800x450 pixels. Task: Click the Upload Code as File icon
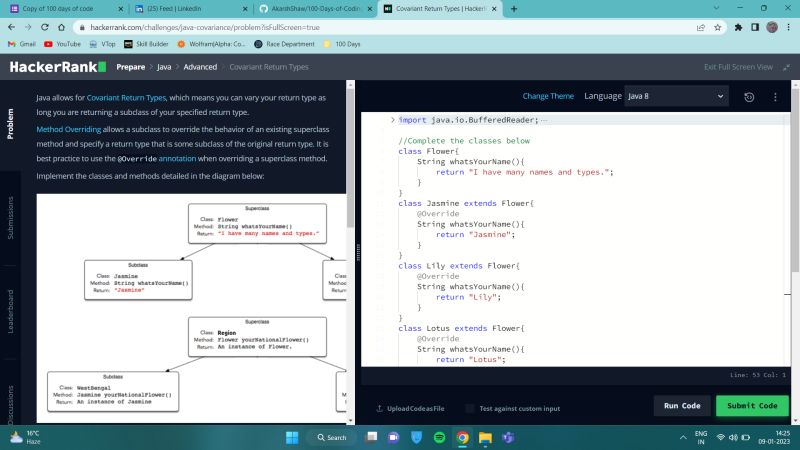pos(380,408)
